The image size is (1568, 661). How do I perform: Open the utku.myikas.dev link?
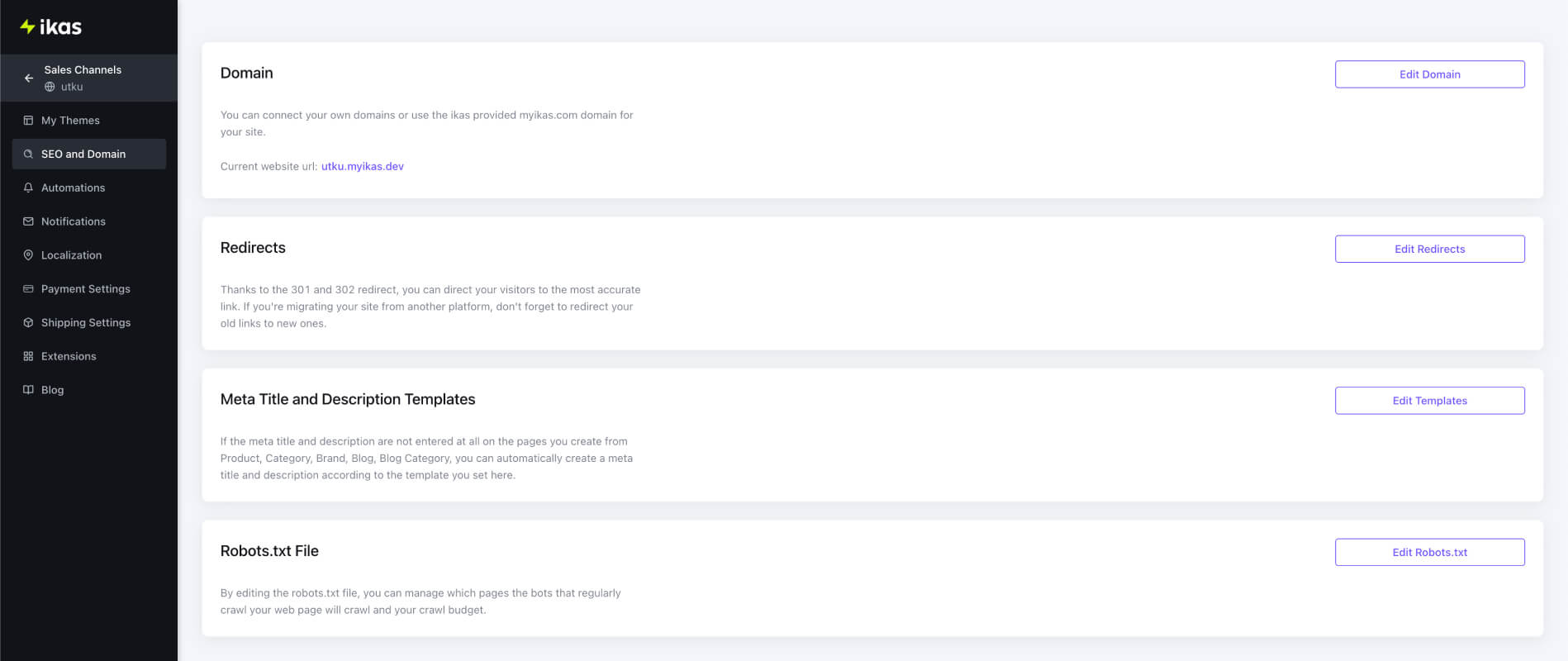tap(363, 166)
